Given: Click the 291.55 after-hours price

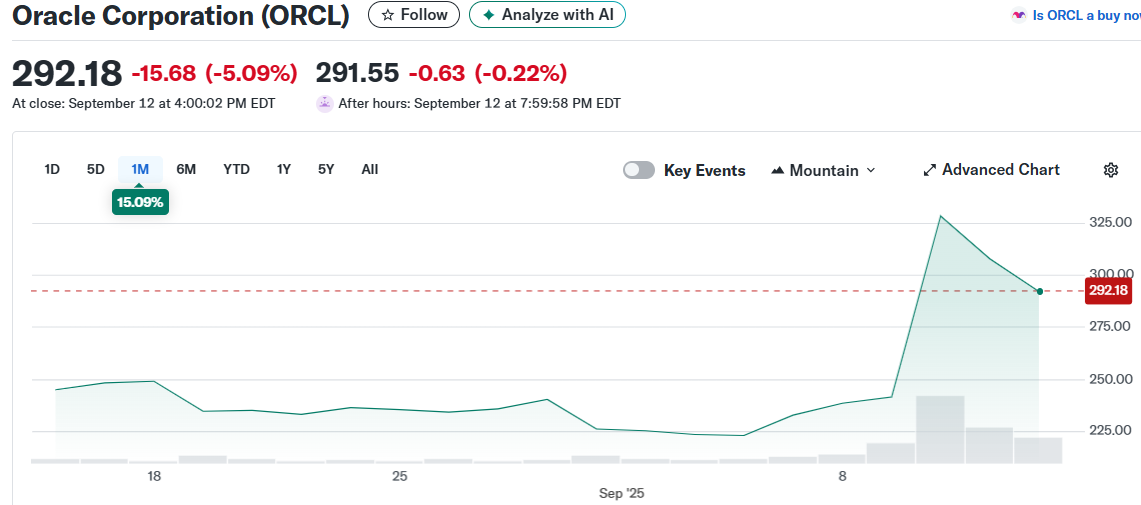Looking at the screenshot, I should (357, 73).
